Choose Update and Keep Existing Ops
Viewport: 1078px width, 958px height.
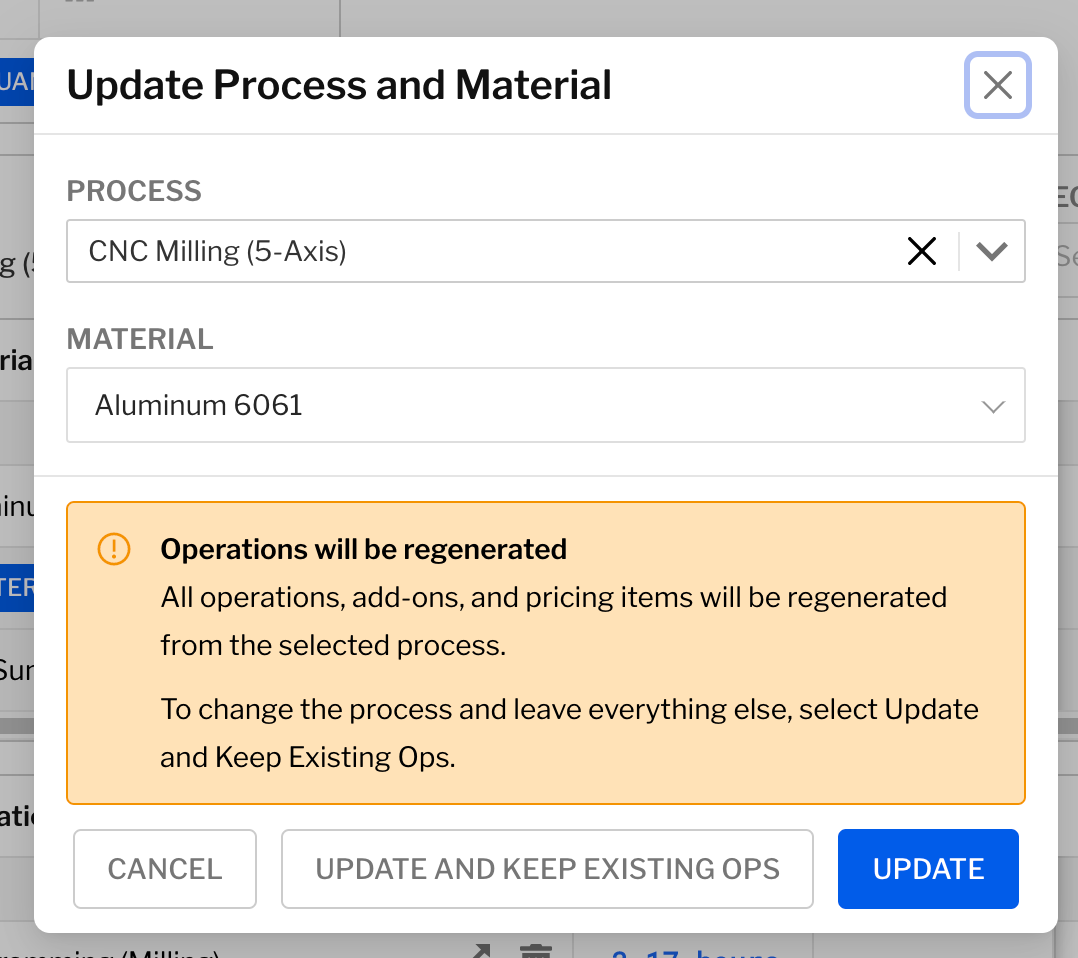point(547,869)
